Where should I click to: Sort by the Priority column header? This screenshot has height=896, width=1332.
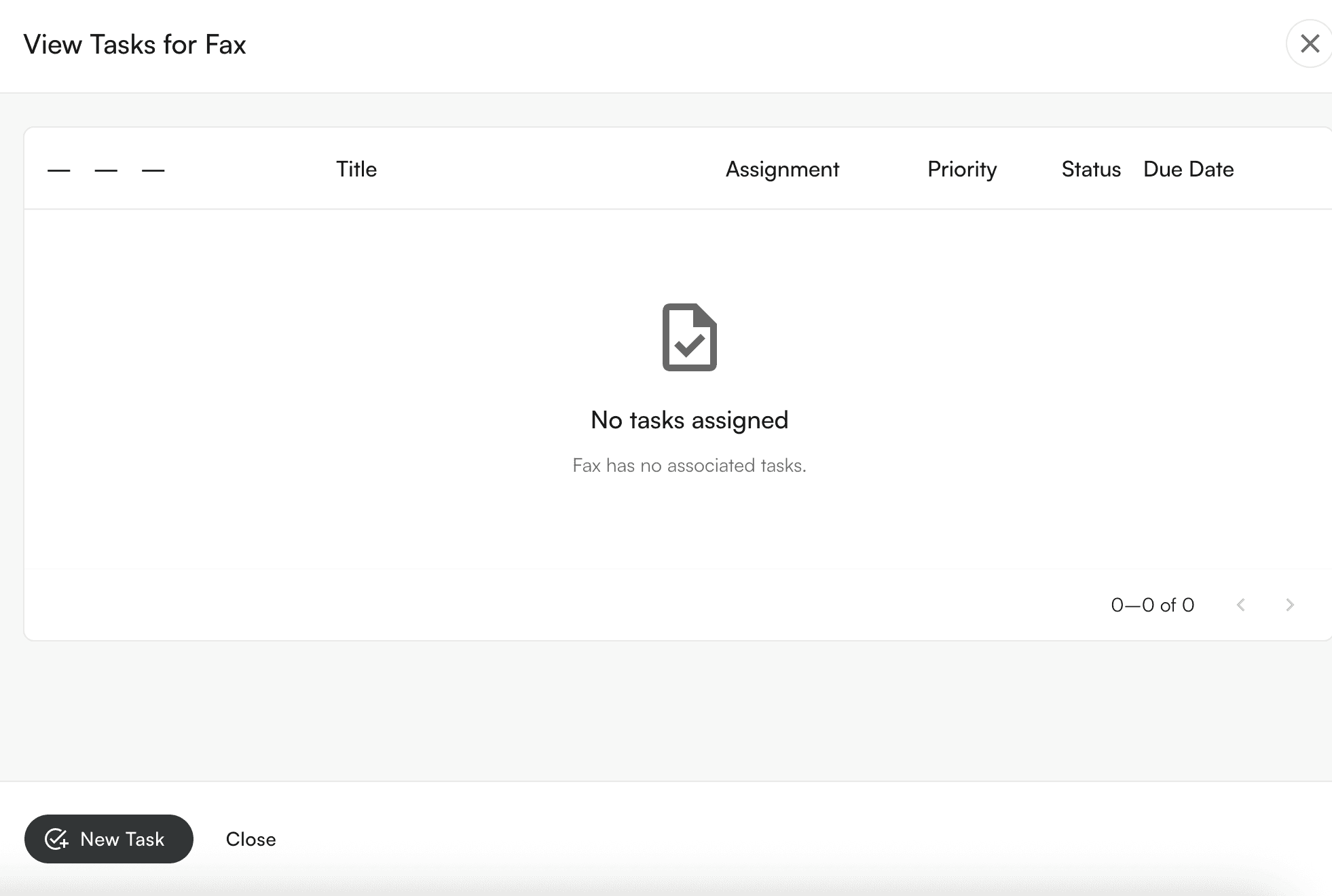pos(962,169)
